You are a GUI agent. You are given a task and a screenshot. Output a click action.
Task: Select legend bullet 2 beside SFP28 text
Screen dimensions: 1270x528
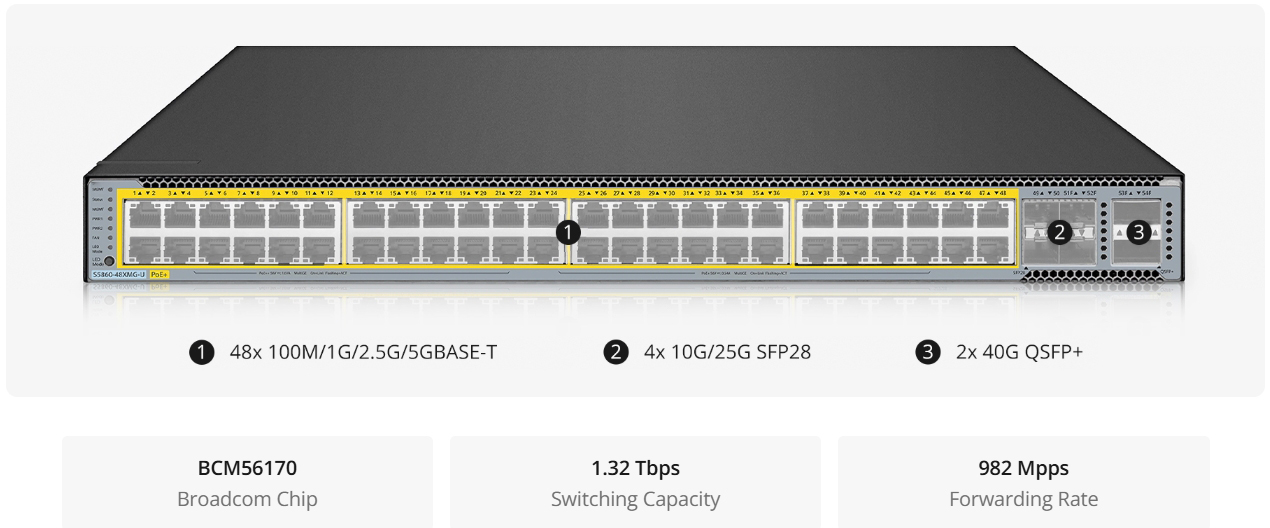614,353
